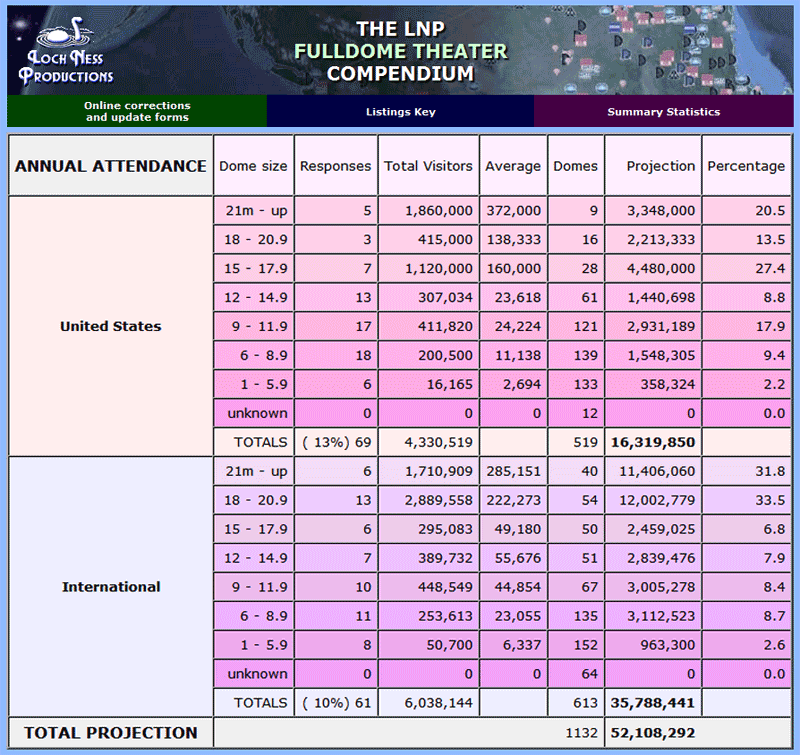Click the Average column header

coord(513,165)
